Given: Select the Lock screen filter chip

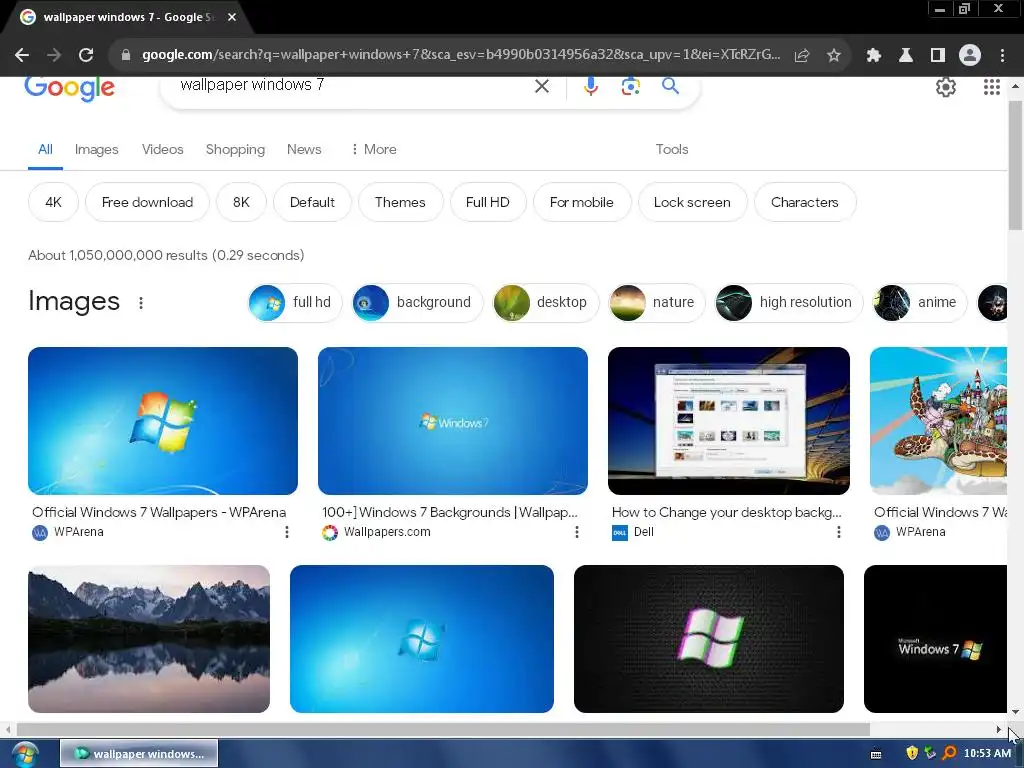Looking at the screenshot, I should click(x=692, y=202).
